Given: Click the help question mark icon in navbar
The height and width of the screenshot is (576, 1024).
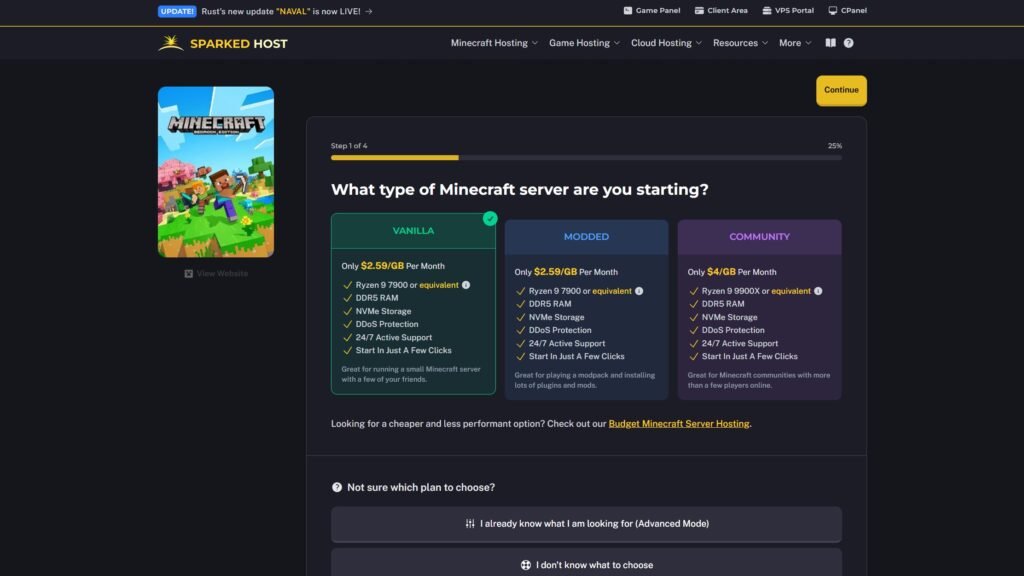Looking at the screenshot, I should (x=848, y=43).
